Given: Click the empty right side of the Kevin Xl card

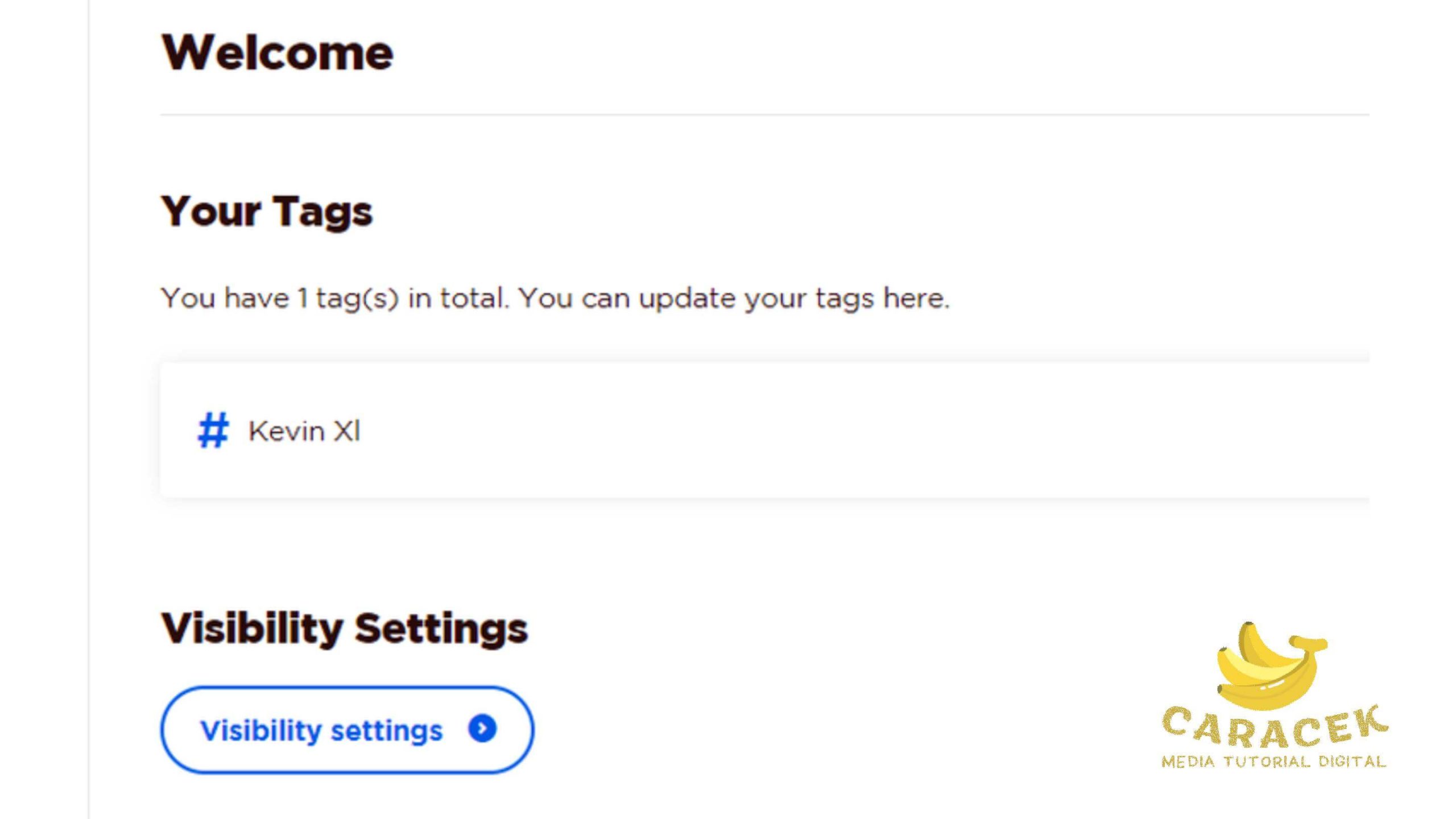Looking at the screenshot, I should click(967, 431).
